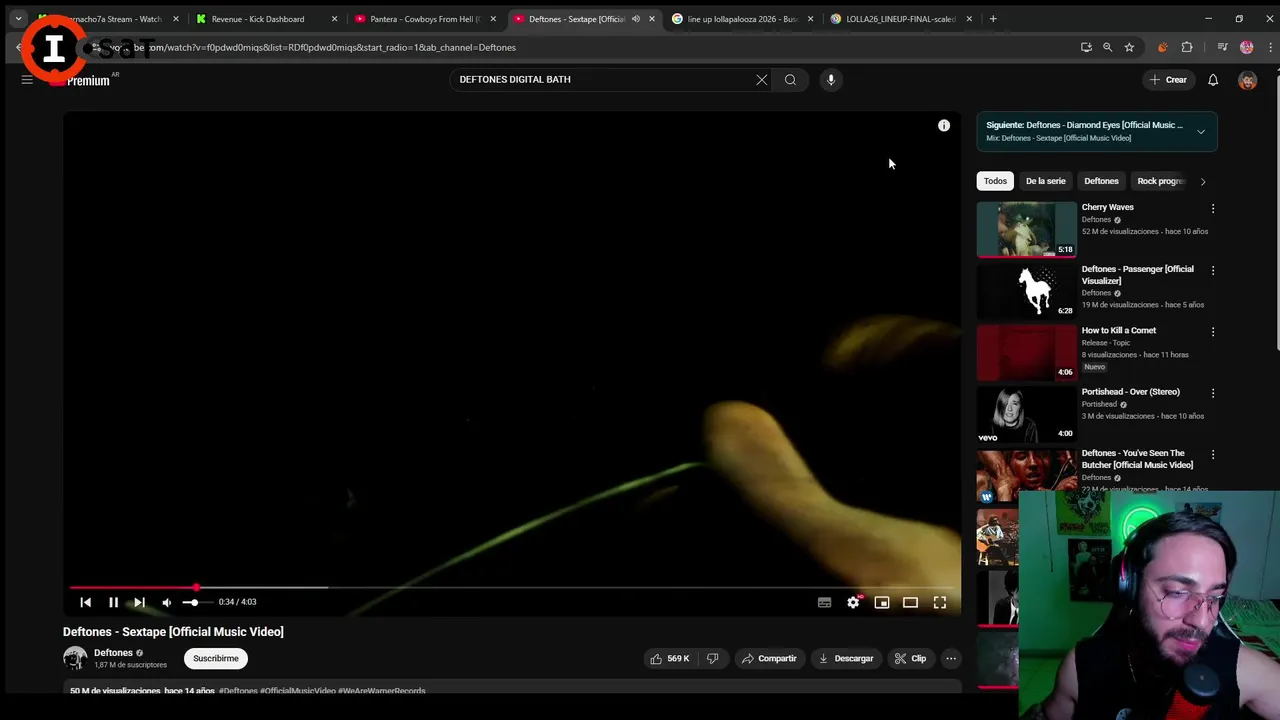Start voice search with the microphone
Image resolution: width=1280 pixels, height=720 pixels.
(x=830, y=80)
